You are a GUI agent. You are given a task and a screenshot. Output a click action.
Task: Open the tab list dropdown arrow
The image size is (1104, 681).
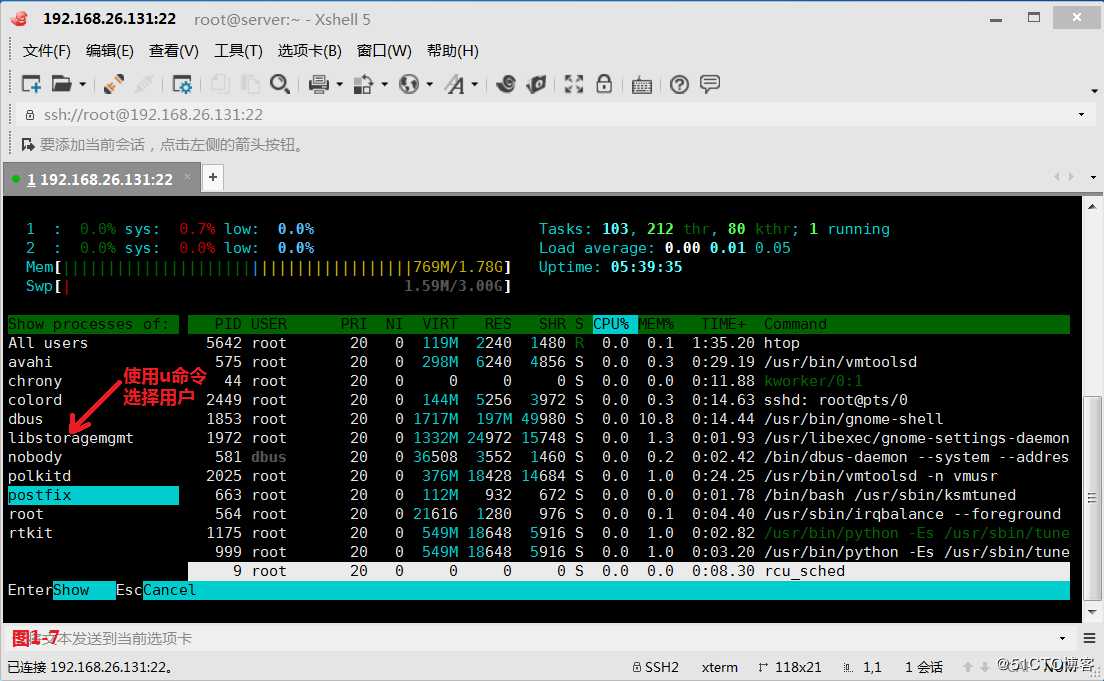click(1093, 177)
